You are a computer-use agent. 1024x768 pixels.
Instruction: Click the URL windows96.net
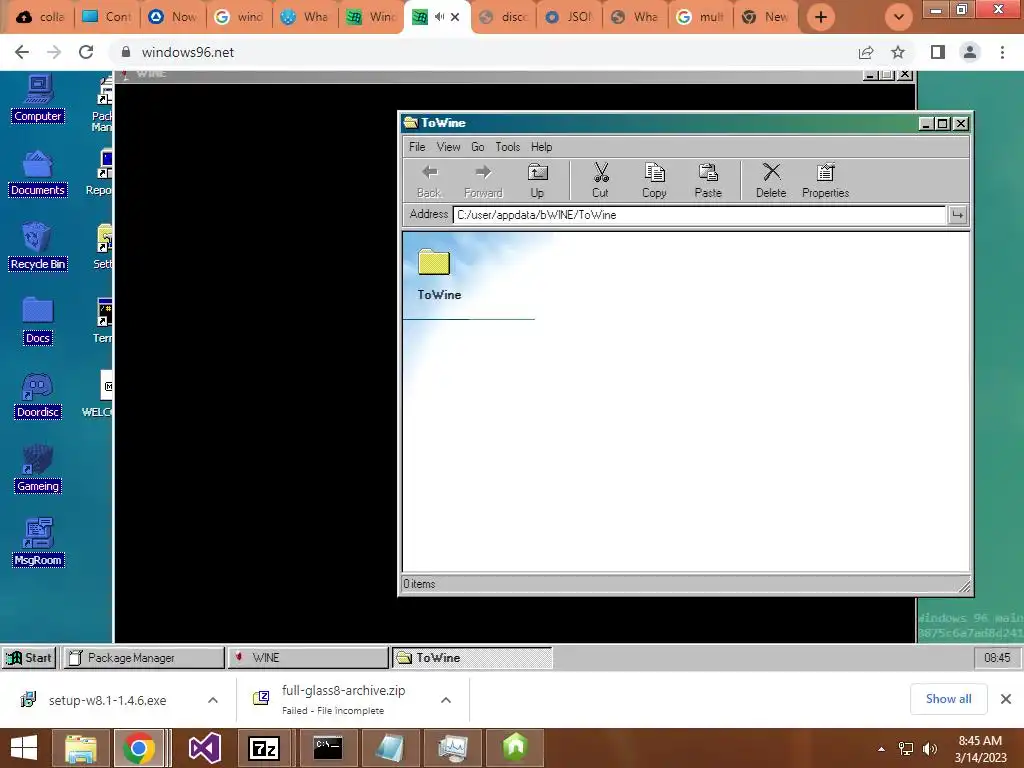(187, 52)
